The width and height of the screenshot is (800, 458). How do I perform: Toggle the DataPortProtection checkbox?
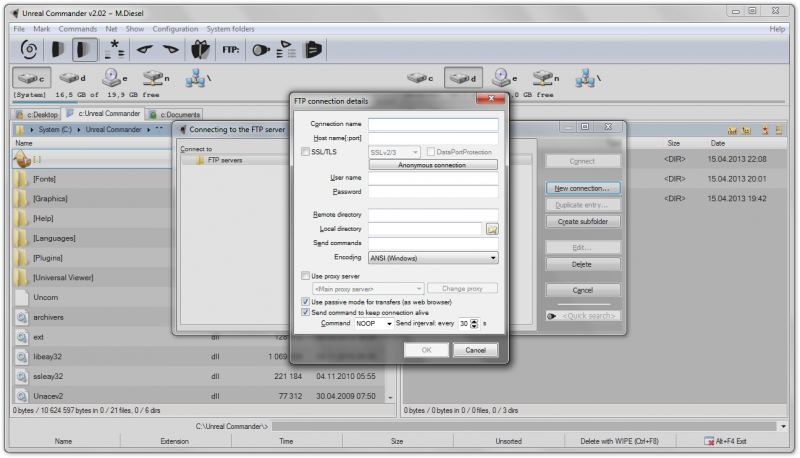[431, 151]
